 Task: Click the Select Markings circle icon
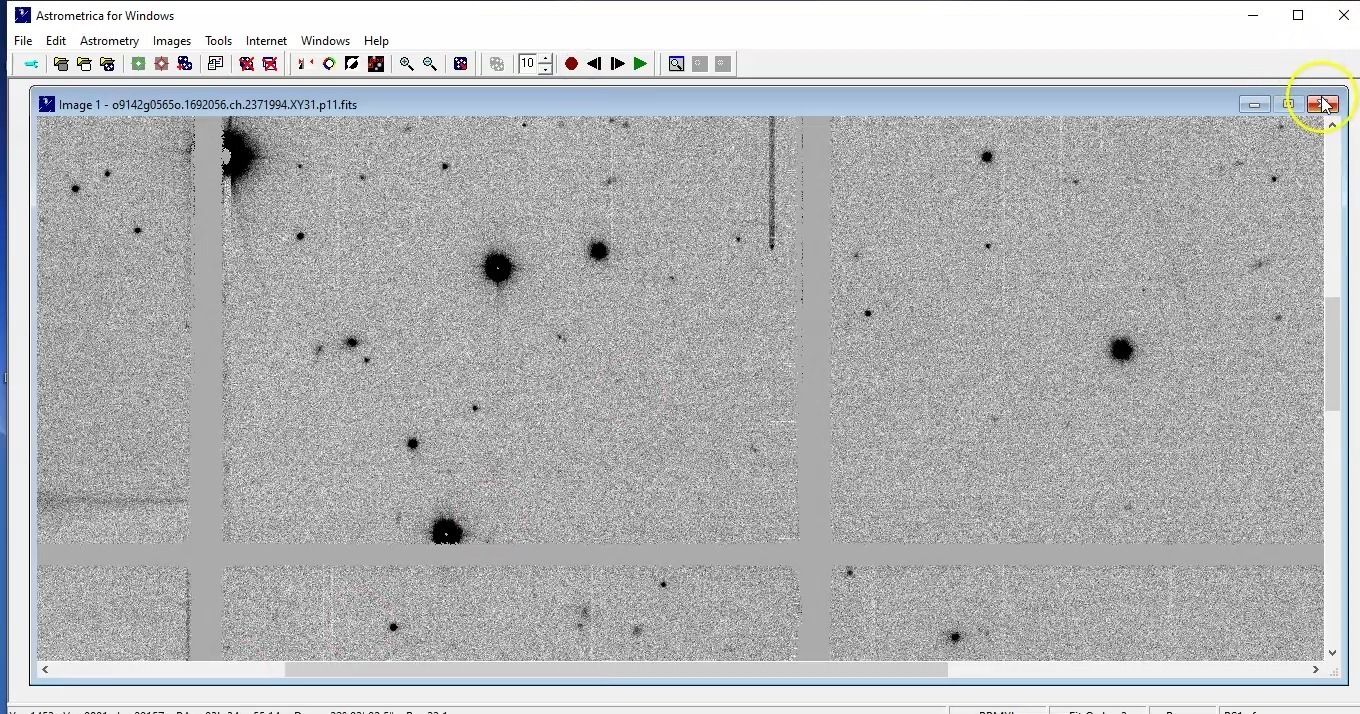coord(328,64)
